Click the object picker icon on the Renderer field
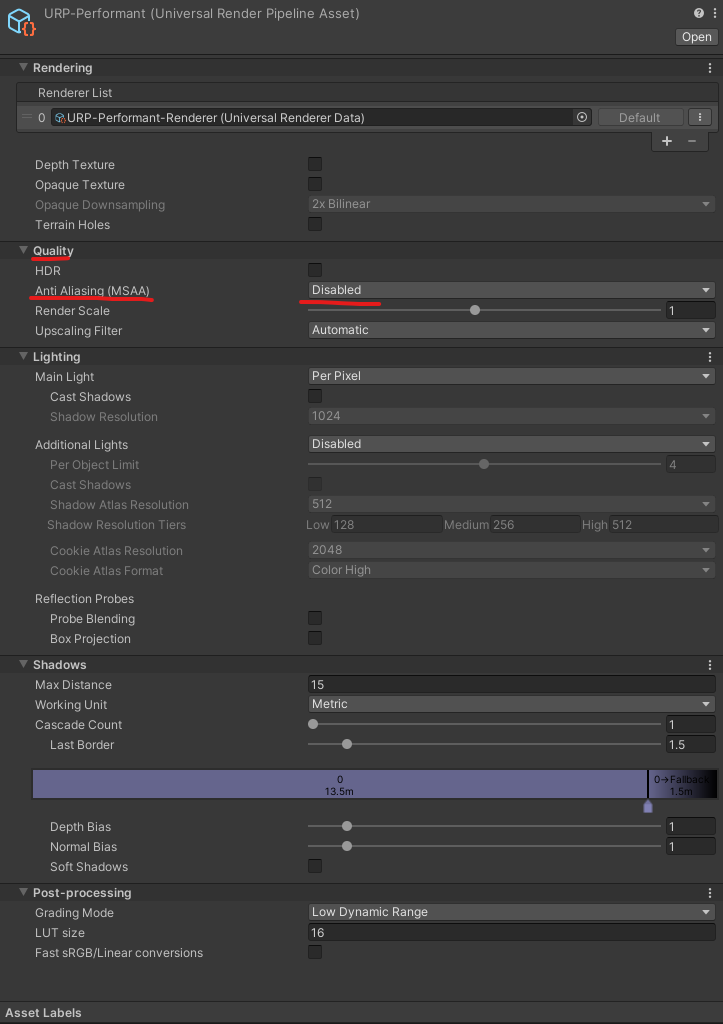The width and height of the screenshot is (723, 1024). 581,117
